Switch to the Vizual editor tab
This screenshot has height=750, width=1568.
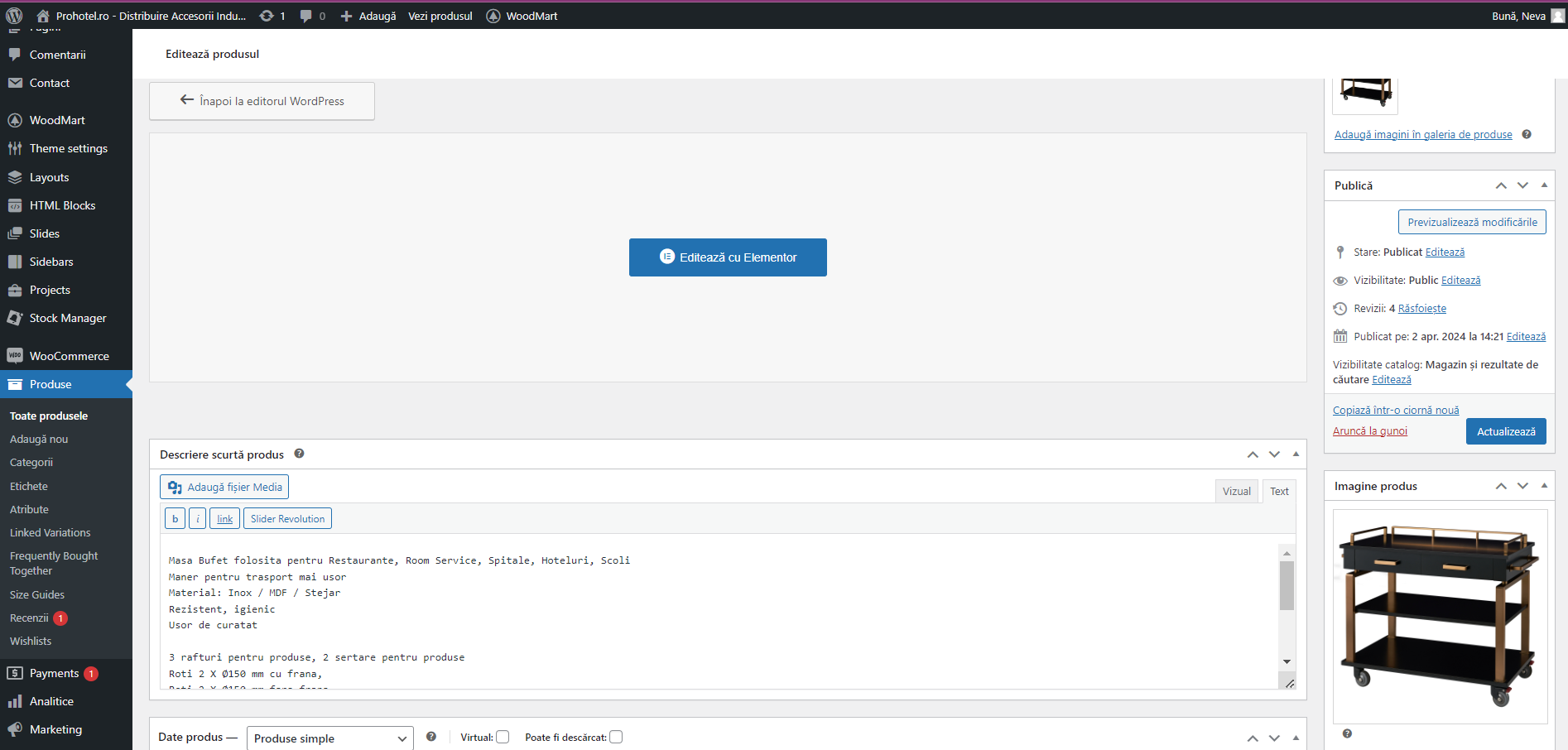[x=1237, y=491]
